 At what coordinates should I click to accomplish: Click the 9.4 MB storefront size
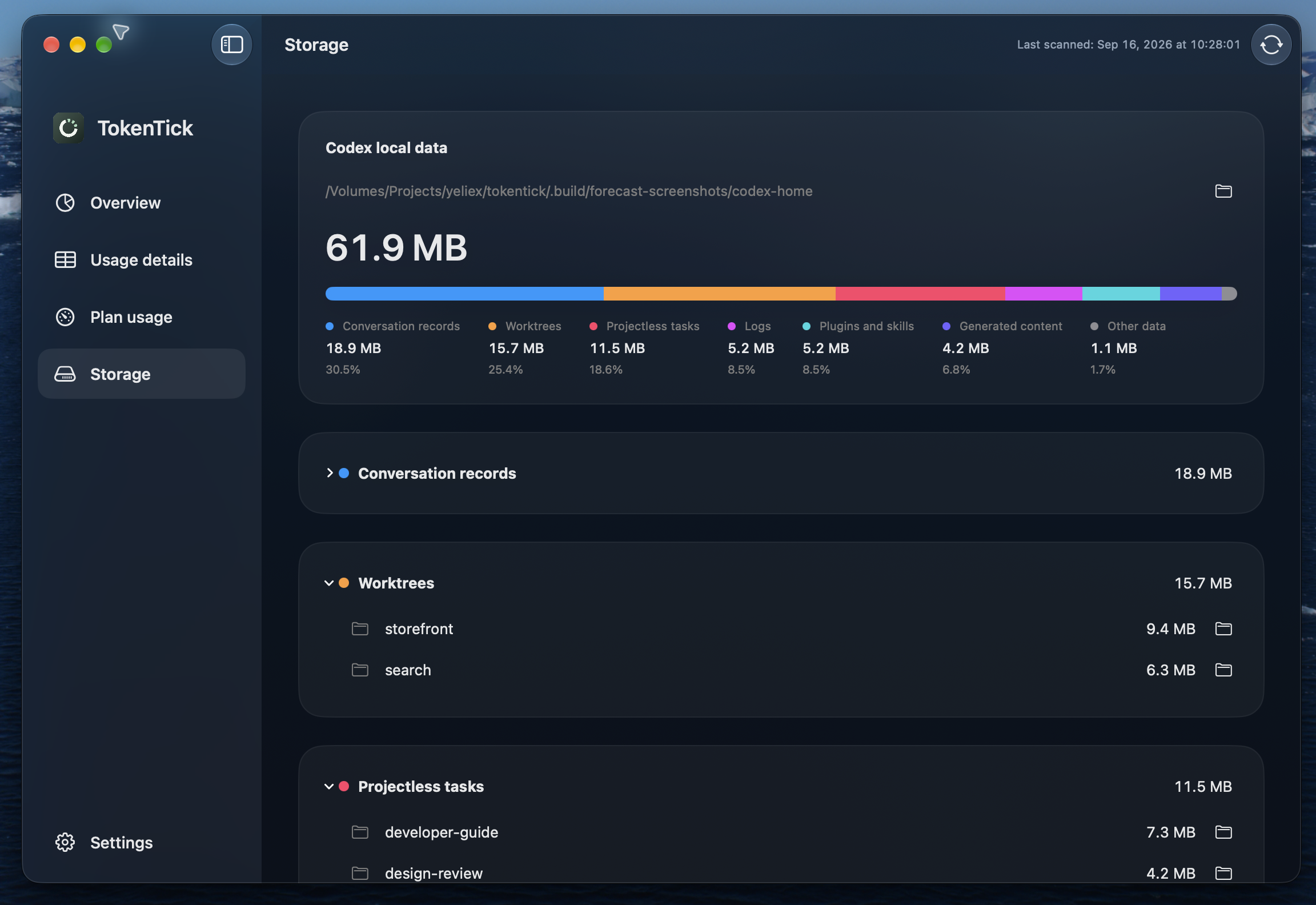point(1171,628)
